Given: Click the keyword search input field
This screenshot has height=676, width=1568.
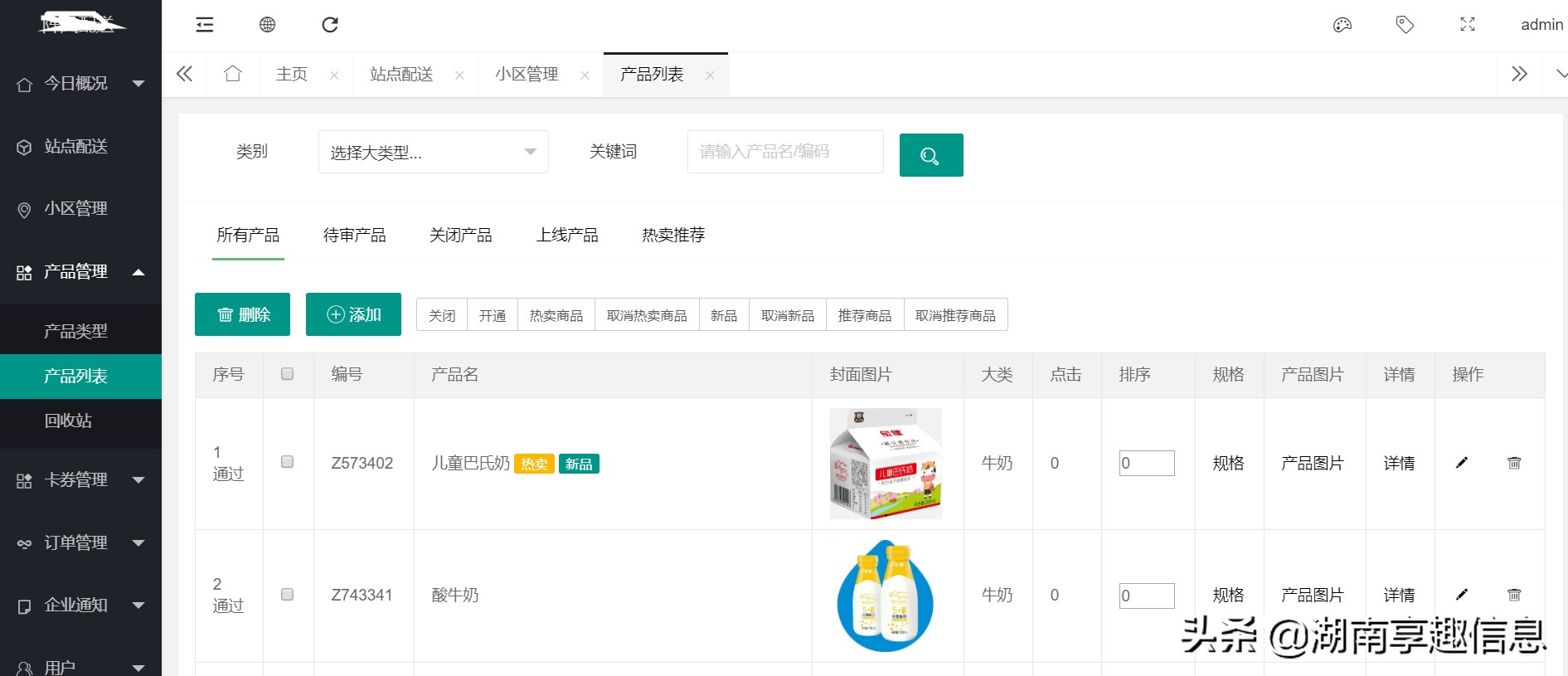Looking at the screenshot, I should (x=784, y=152).
